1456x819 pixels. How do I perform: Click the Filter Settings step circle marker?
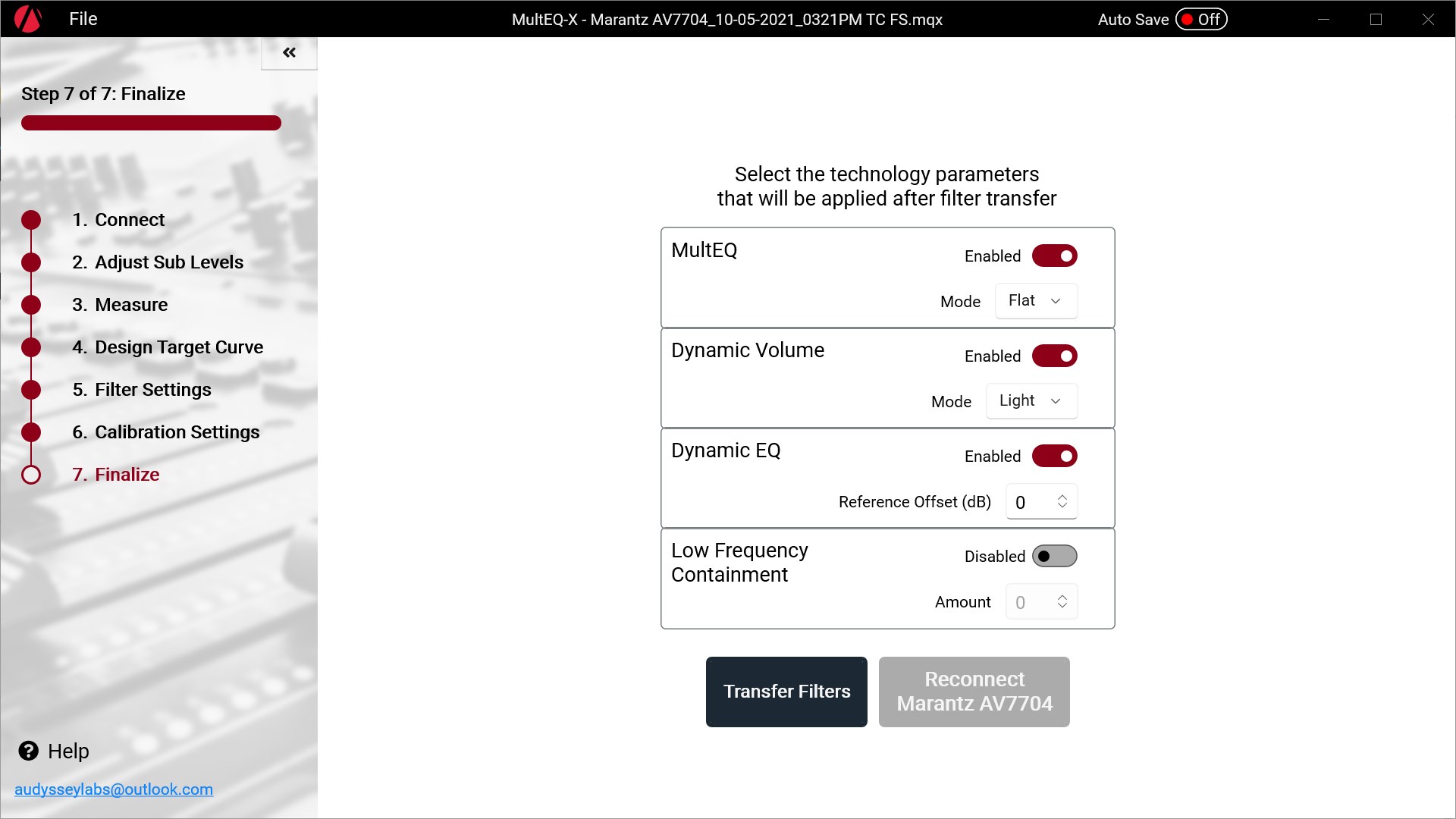[x=31, y=390]
